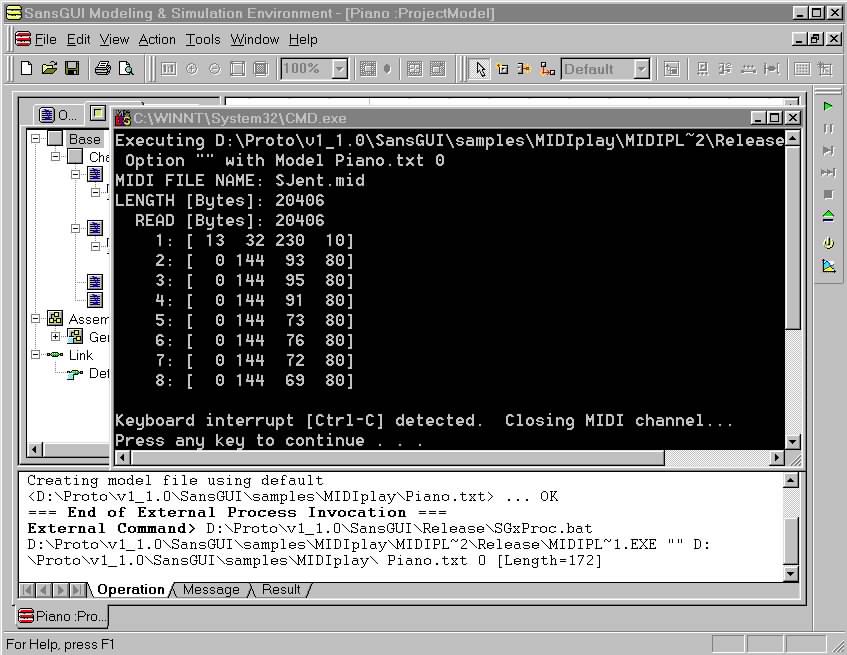Open Print Preview from the toolbar
847x655 pixels.
click(126, 69)
